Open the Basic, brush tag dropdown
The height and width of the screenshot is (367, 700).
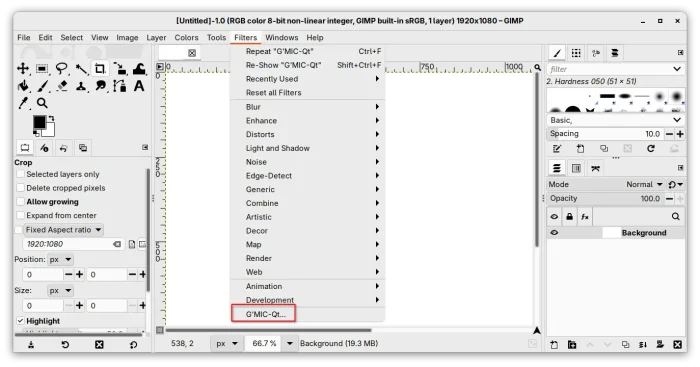point(616,120)
